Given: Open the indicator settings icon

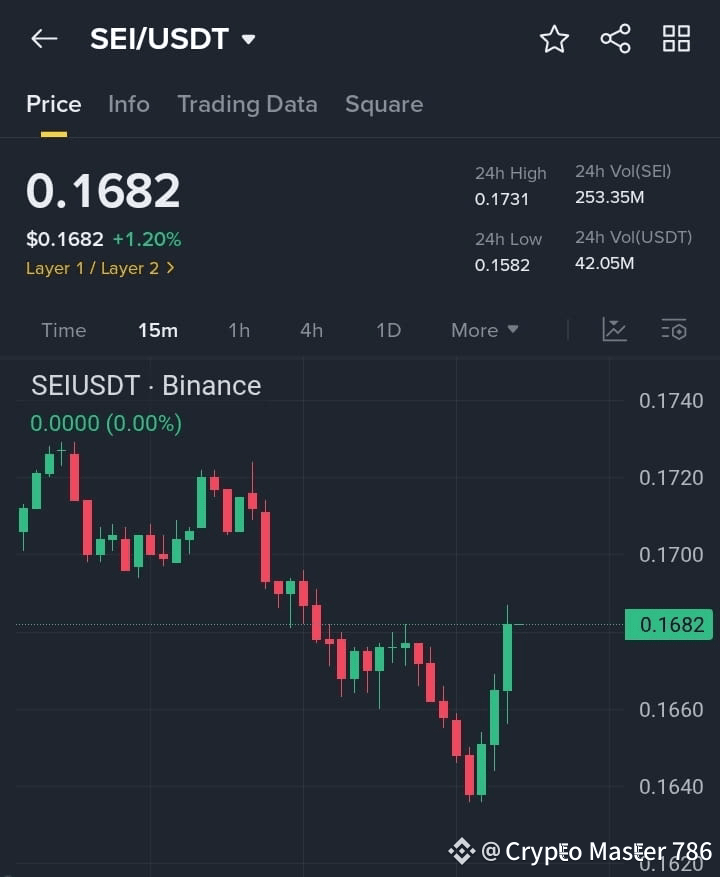Looking at the screenshot, I should 674,330.
